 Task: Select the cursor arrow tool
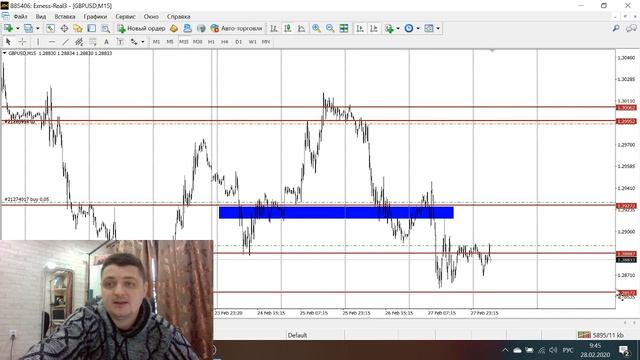pyautogui.click(x=8, y=42)
